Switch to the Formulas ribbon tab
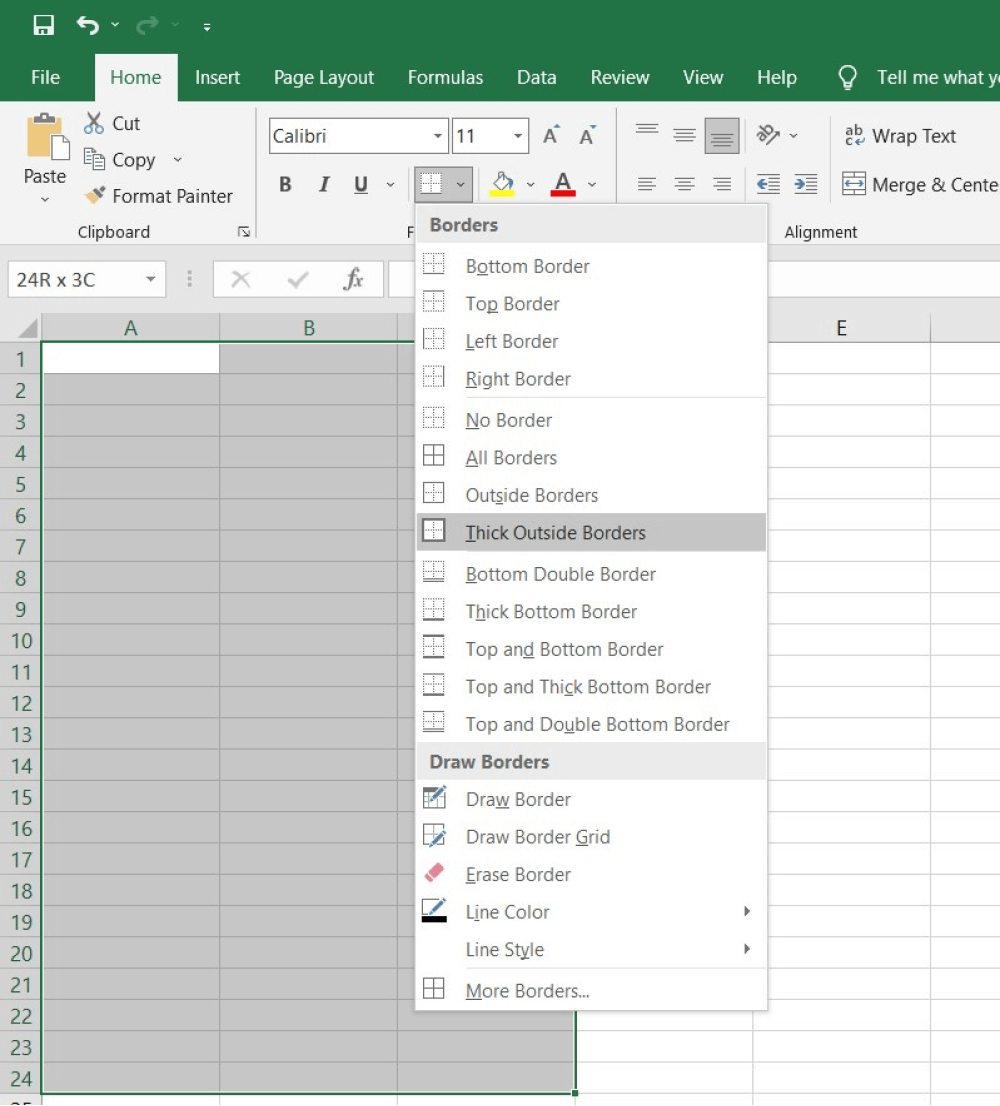The height and width of the screenshot is (1106, 1000). (445, 77)
